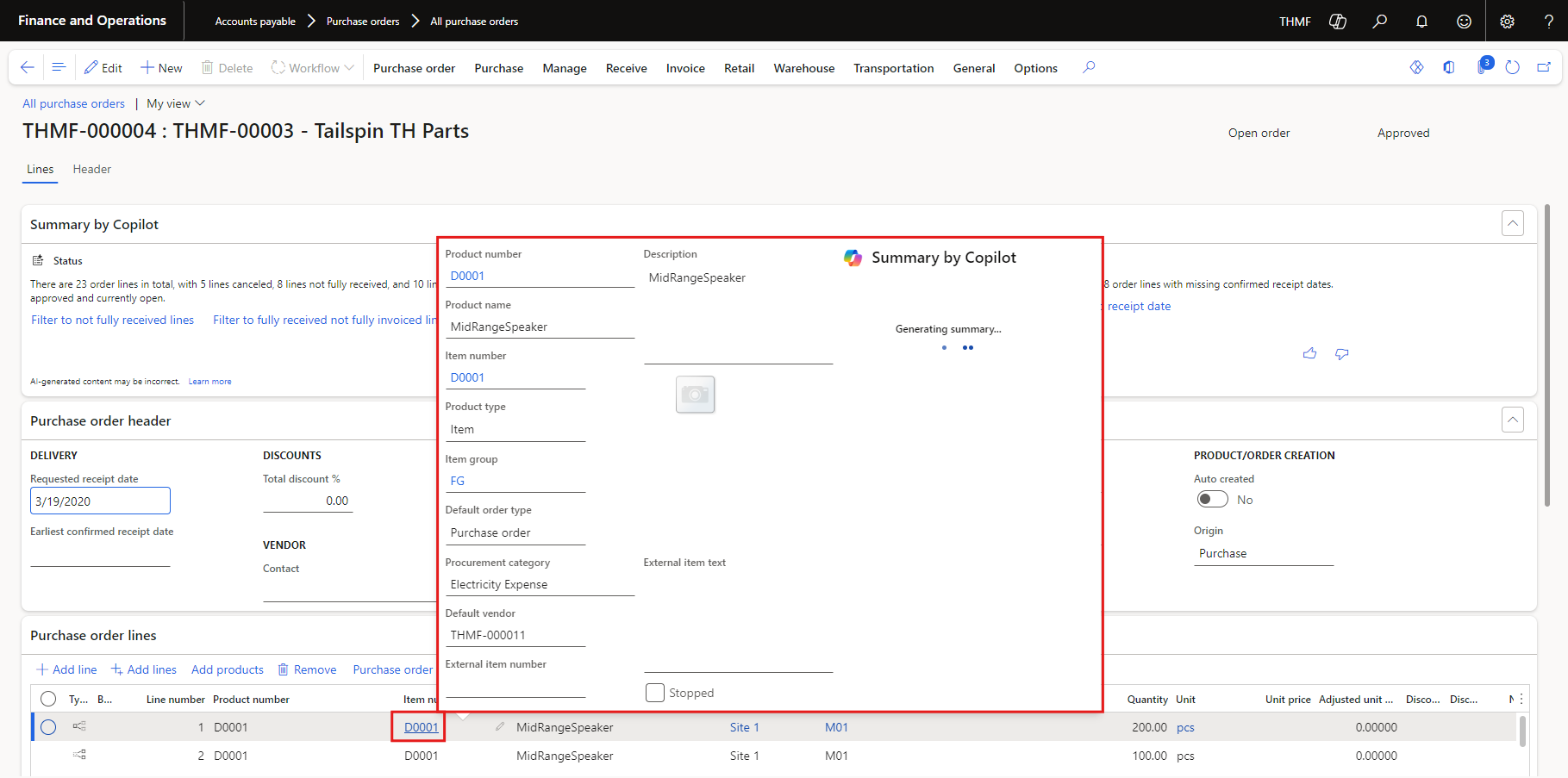Click the Edit pencil button
The height and width of the screenshot is (778, 1568).
click(103, 68)
